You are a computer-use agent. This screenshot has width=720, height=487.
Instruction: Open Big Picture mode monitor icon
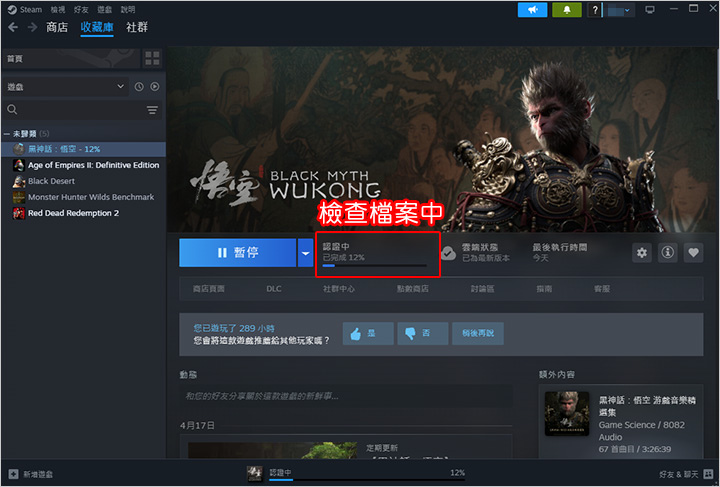[650, 10]
